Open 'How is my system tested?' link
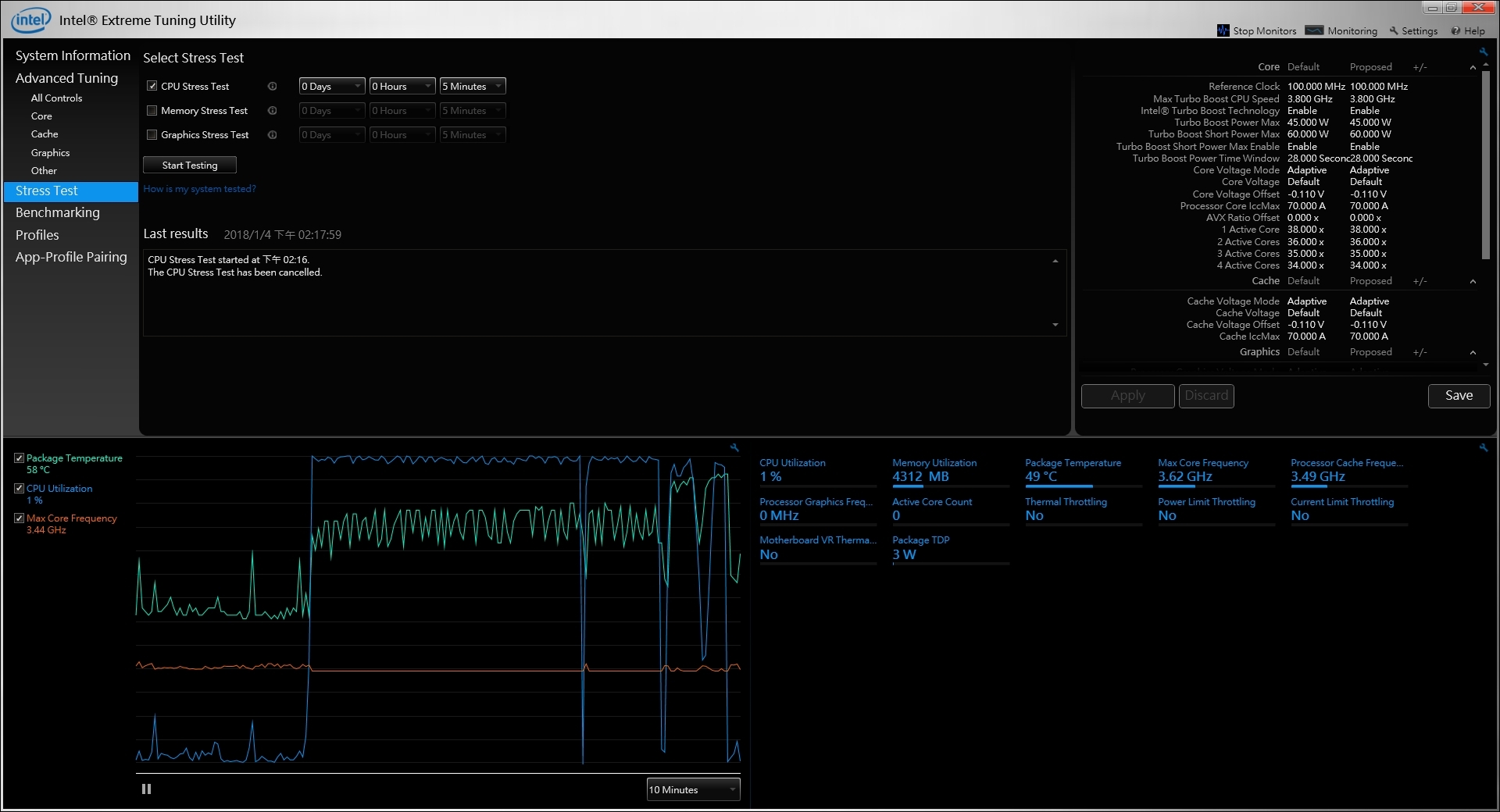 [199, 189]
